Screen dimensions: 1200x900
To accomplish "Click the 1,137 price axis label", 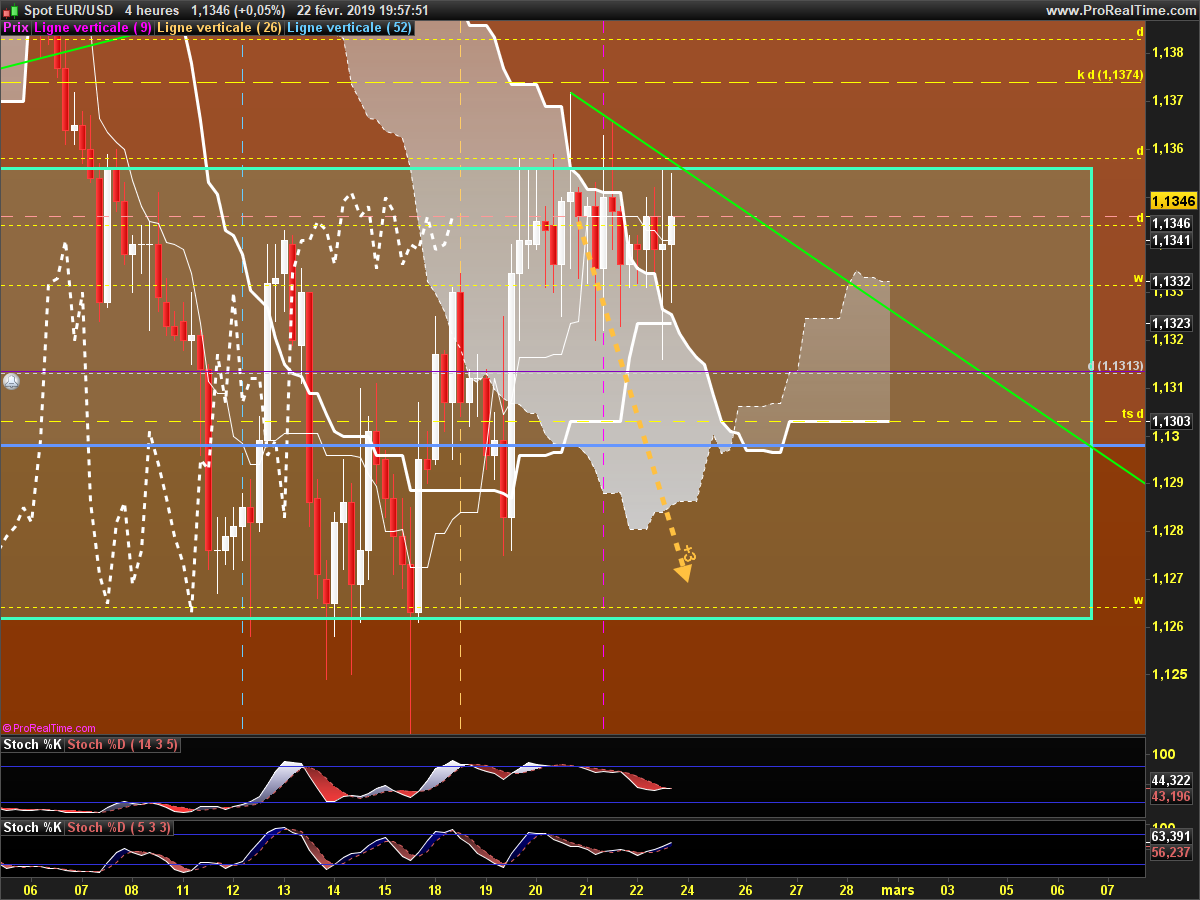I will 1169,100.
